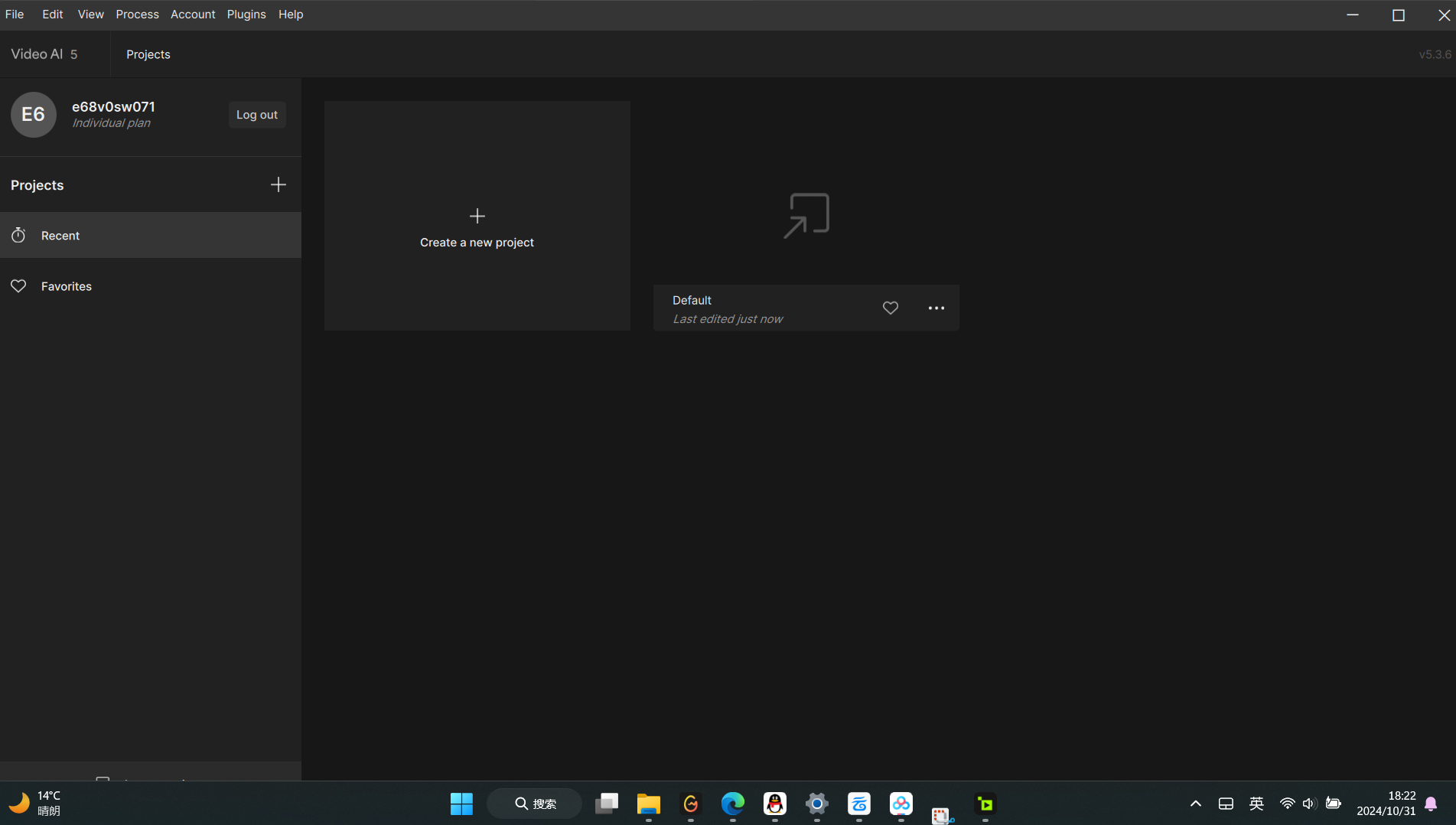Screen dimensions: 1456x825
Task: Open the Default project thumbnail
Action: (x=806, y=216)
